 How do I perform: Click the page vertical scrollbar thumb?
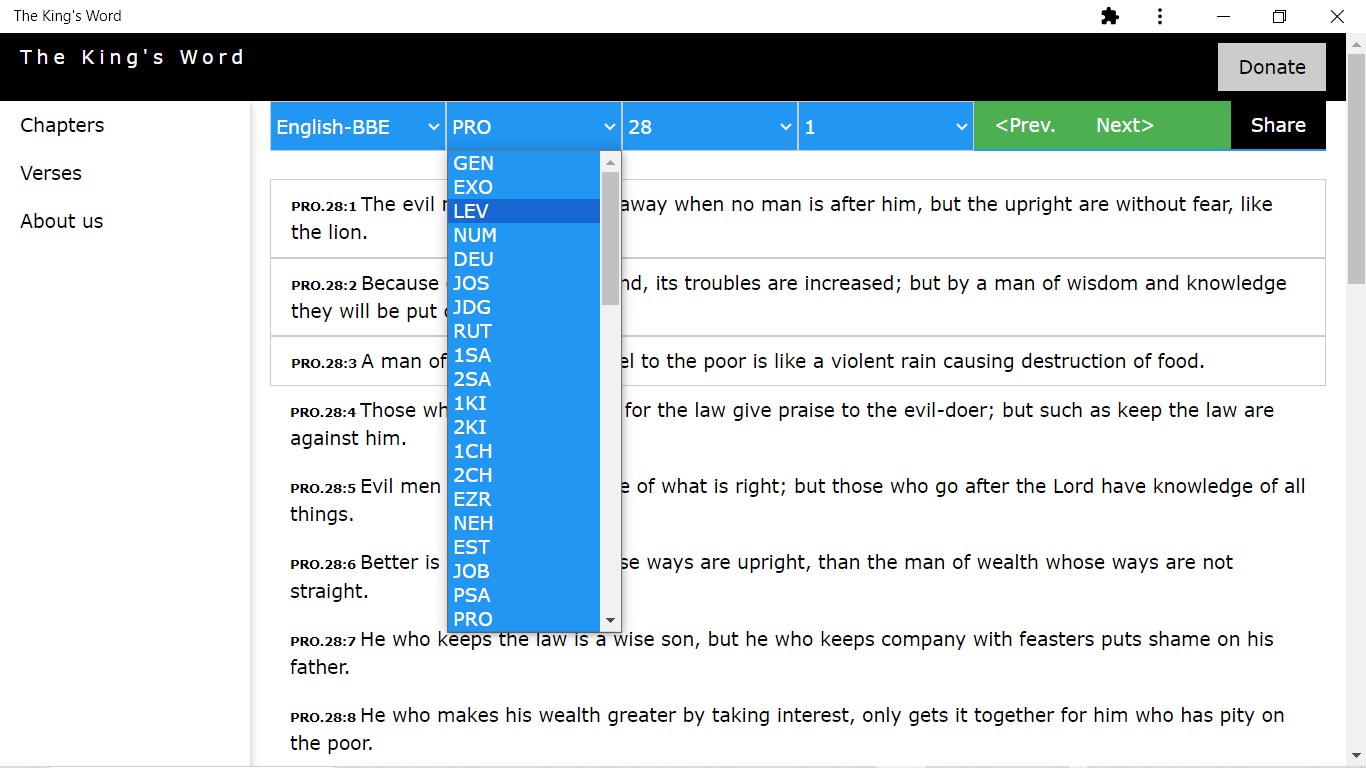click(x=1357, y=170)
